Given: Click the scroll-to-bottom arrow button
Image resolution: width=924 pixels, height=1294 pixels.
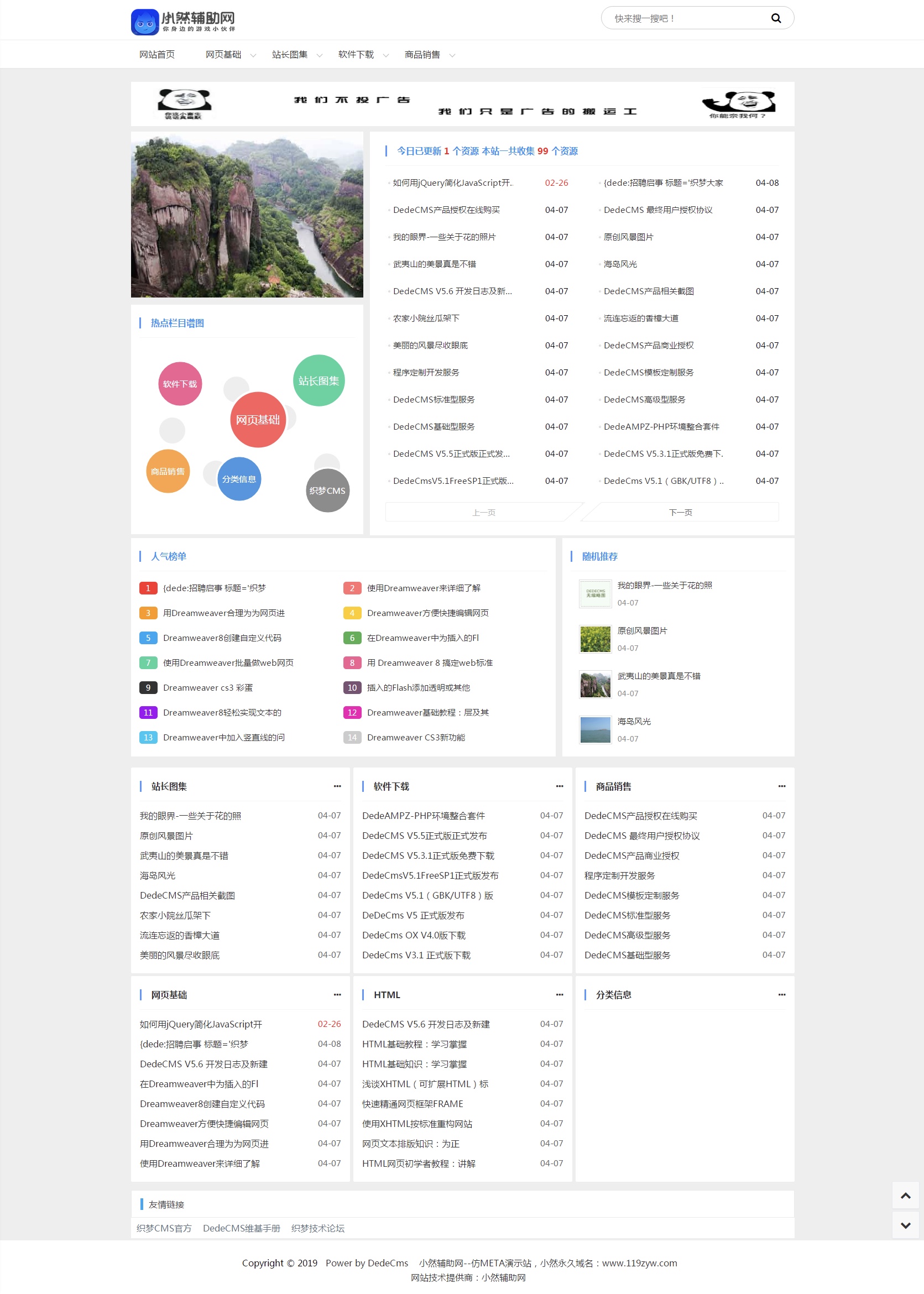Looking at the screenshot, I should (x=905, y=1224).
